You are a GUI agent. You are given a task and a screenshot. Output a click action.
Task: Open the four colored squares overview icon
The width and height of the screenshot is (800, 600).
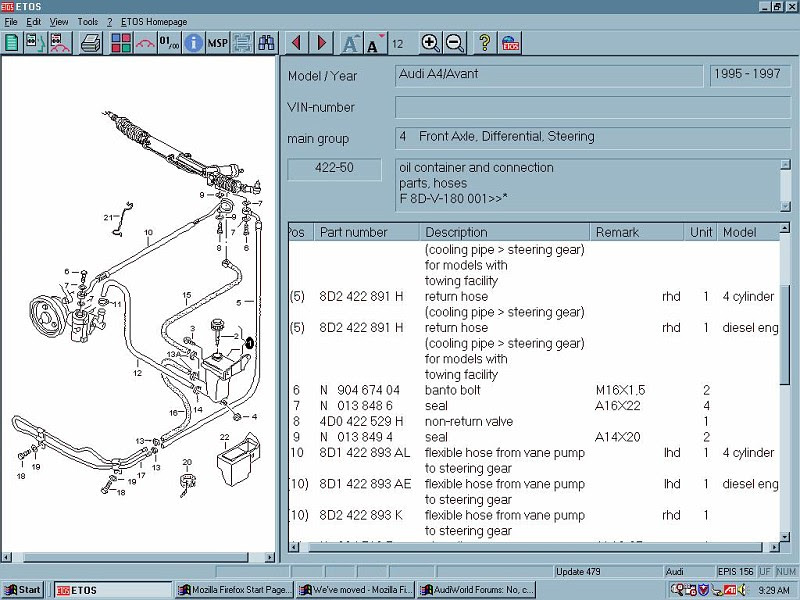(x=121, y=43)
